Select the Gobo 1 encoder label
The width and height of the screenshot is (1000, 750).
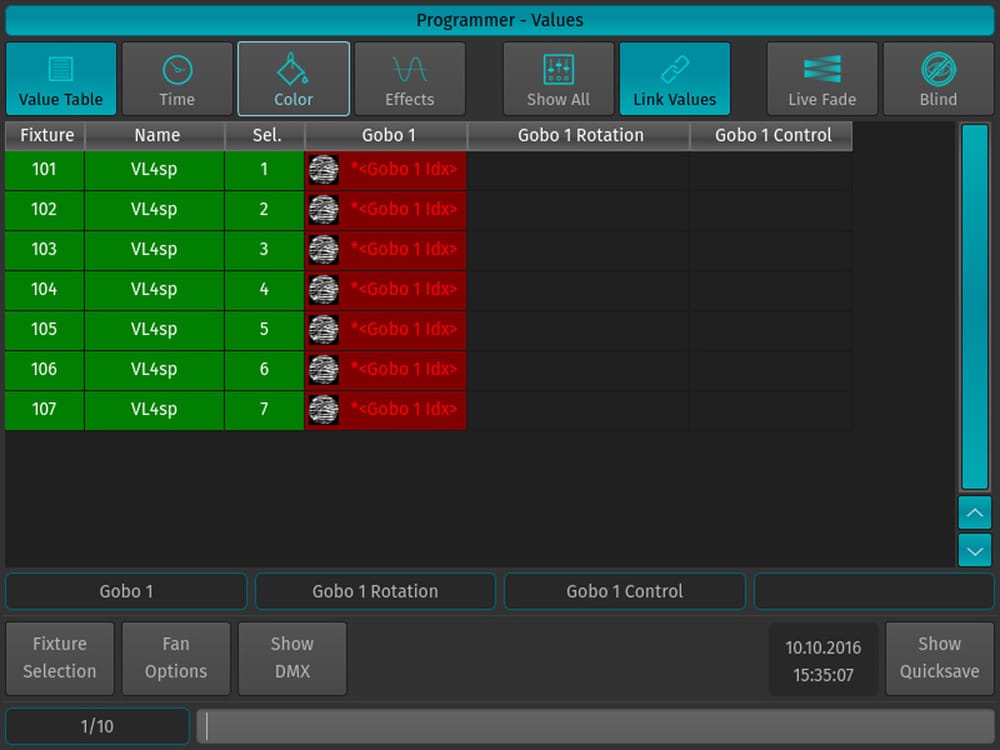pos(126,591)
